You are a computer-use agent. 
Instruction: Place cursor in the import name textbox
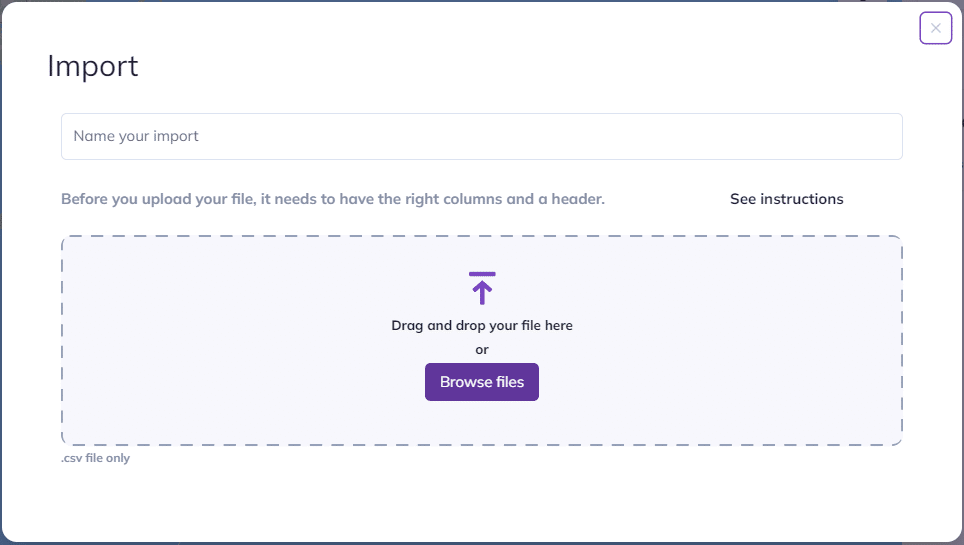(x=481, y=137)
